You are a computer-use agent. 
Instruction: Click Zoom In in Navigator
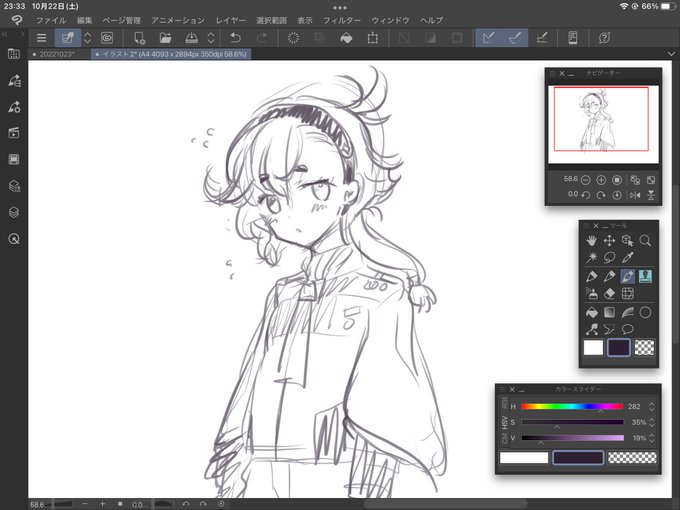[x=601, y=180]
